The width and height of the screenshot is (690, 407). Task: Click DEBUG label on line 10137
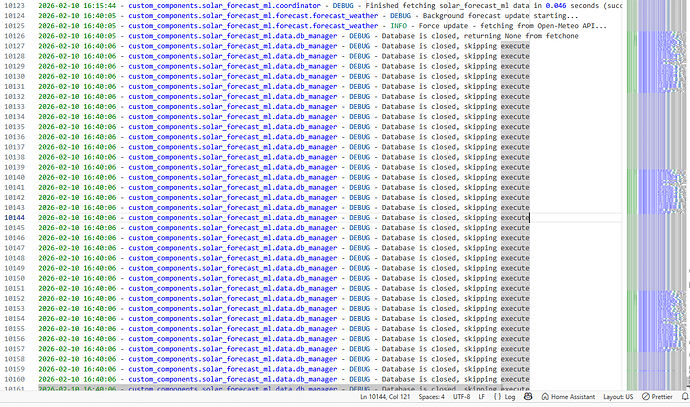pos(360,147)
